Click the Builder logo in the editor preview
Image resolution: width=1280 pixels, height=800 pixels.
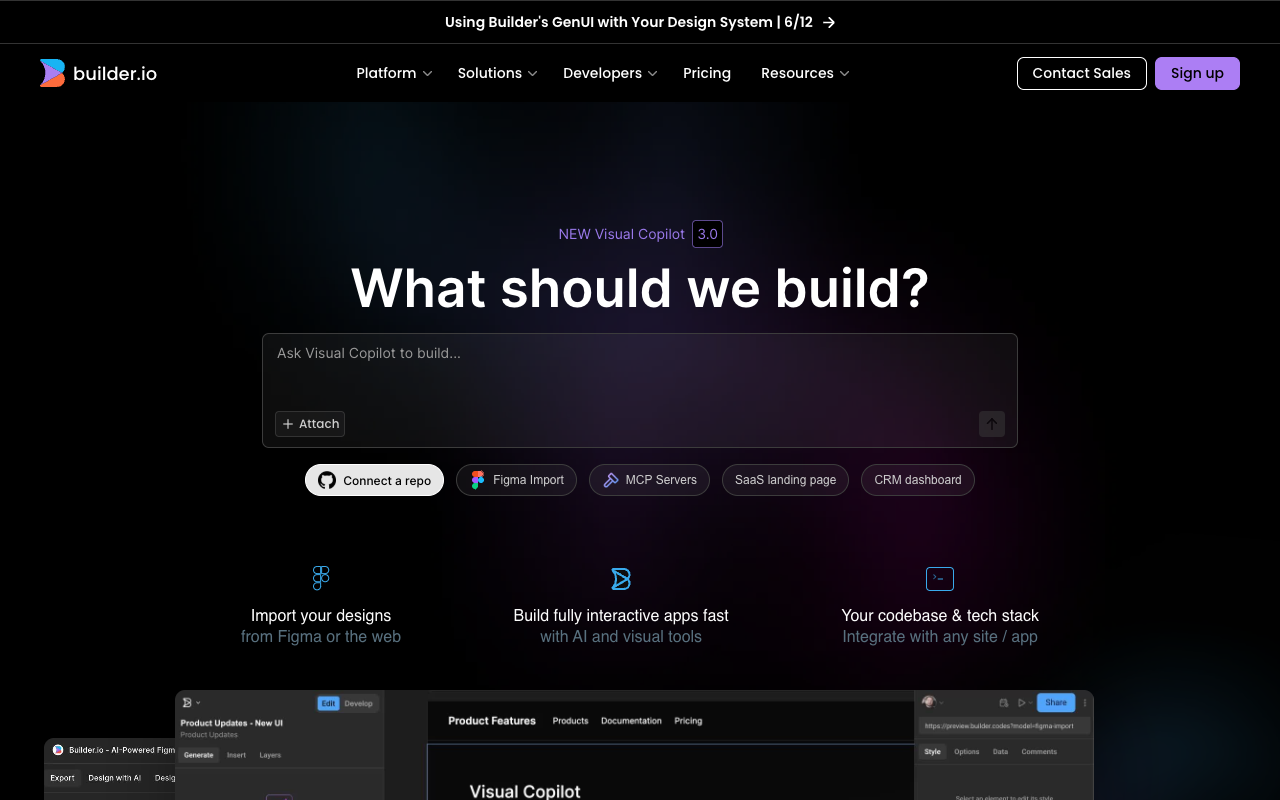tap(187, 703)
